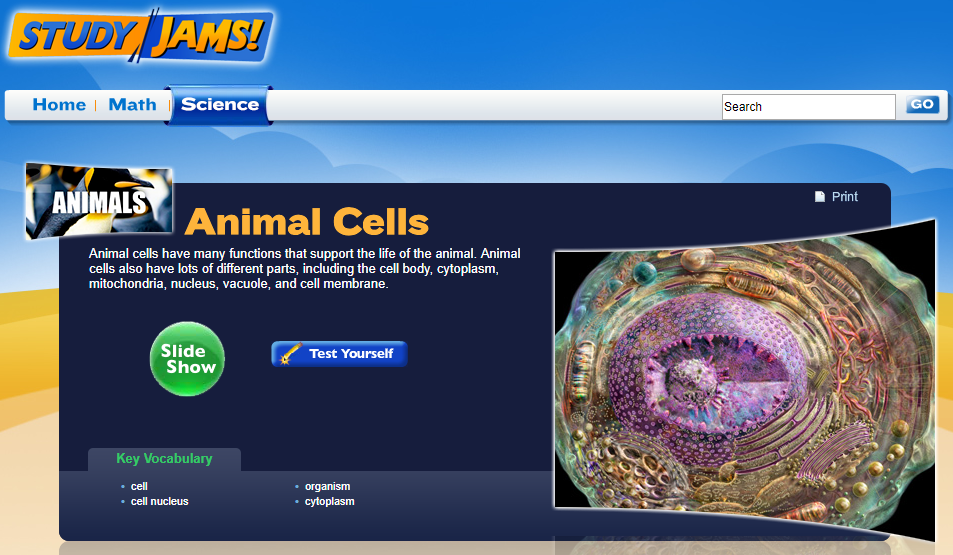Switch to the Math tab
The height and width of the screenshot is (555, 953).
pos(132,105)
